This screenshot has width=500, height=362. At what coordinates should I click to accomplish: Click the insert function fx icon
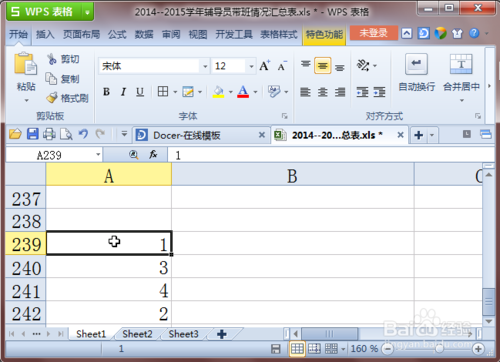153,154
